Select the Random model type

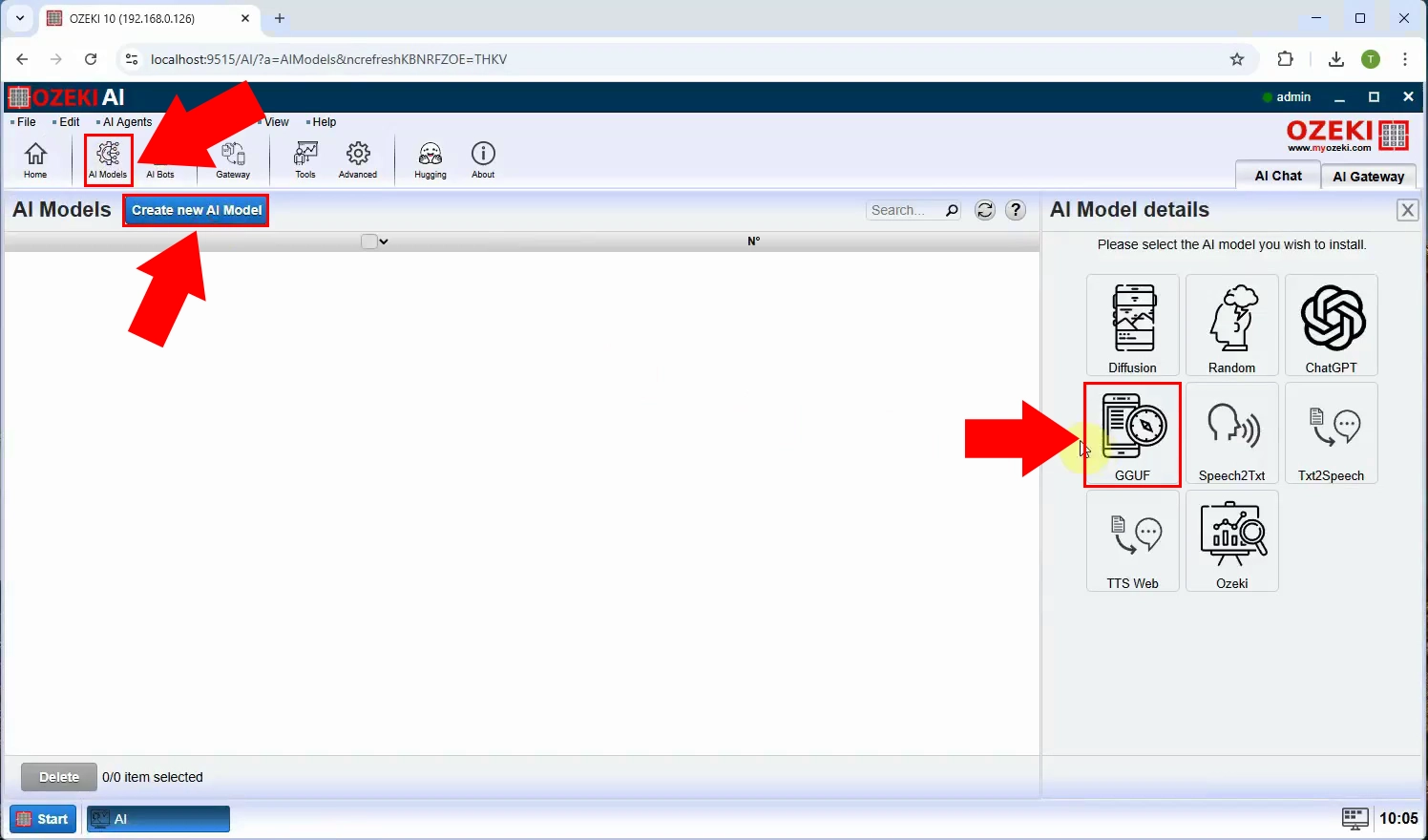pos(1232,325)
